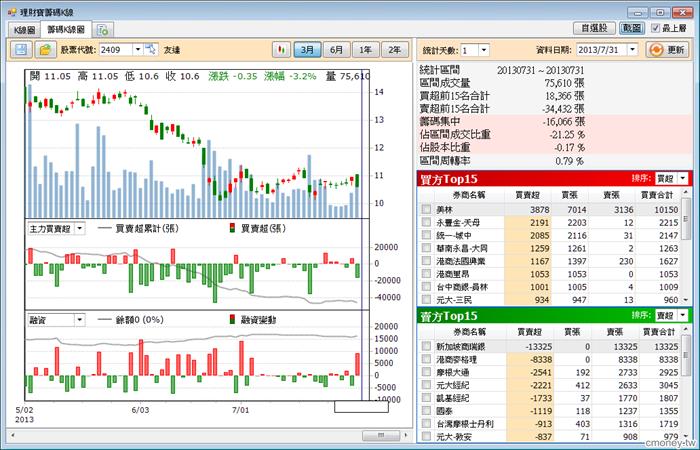Toggle the 最上層 always-on-top checkbox
Viewport: 700px width, 450px height.
tap(655, 28)
